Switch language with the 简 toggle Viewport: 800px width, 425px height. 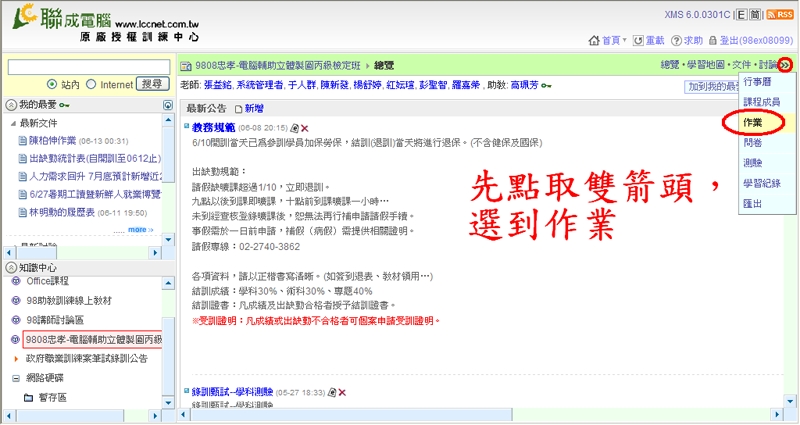click(x=755, y=15)
